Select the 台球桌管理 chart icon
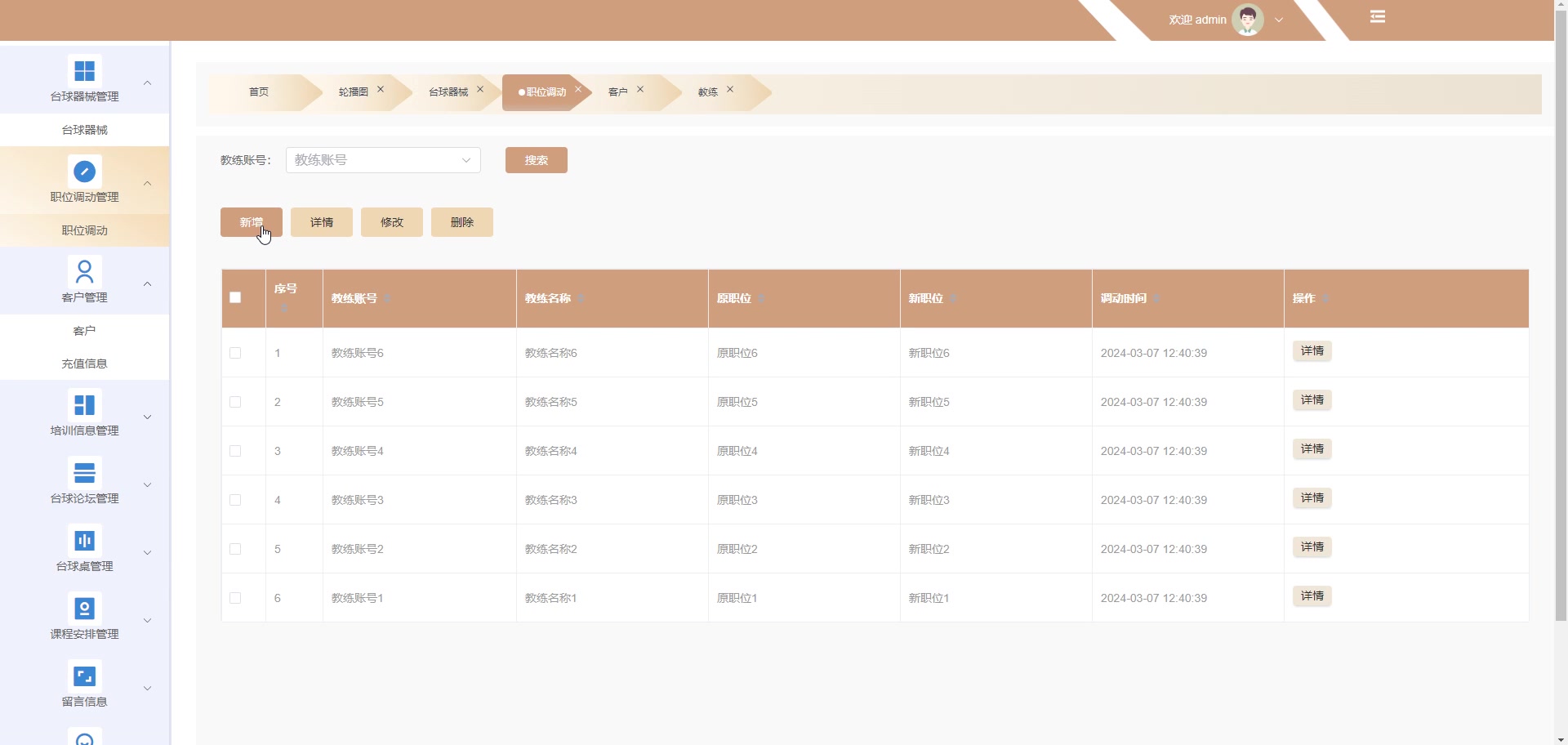 click(84, 540)
